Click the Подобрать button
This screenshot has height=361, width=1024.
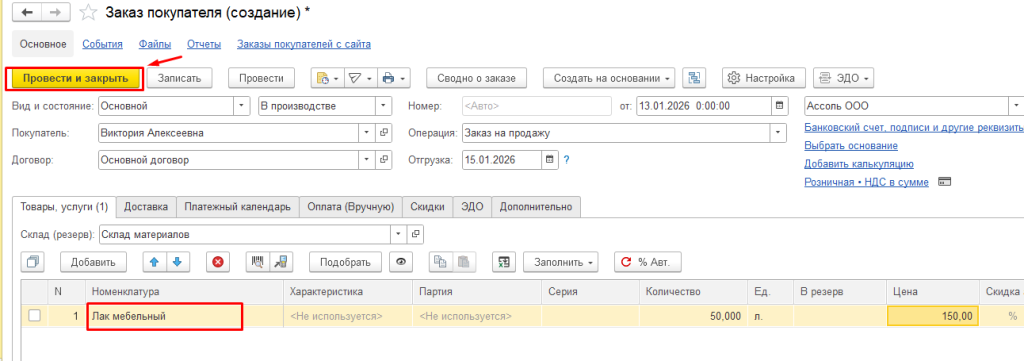pos(346,262)
